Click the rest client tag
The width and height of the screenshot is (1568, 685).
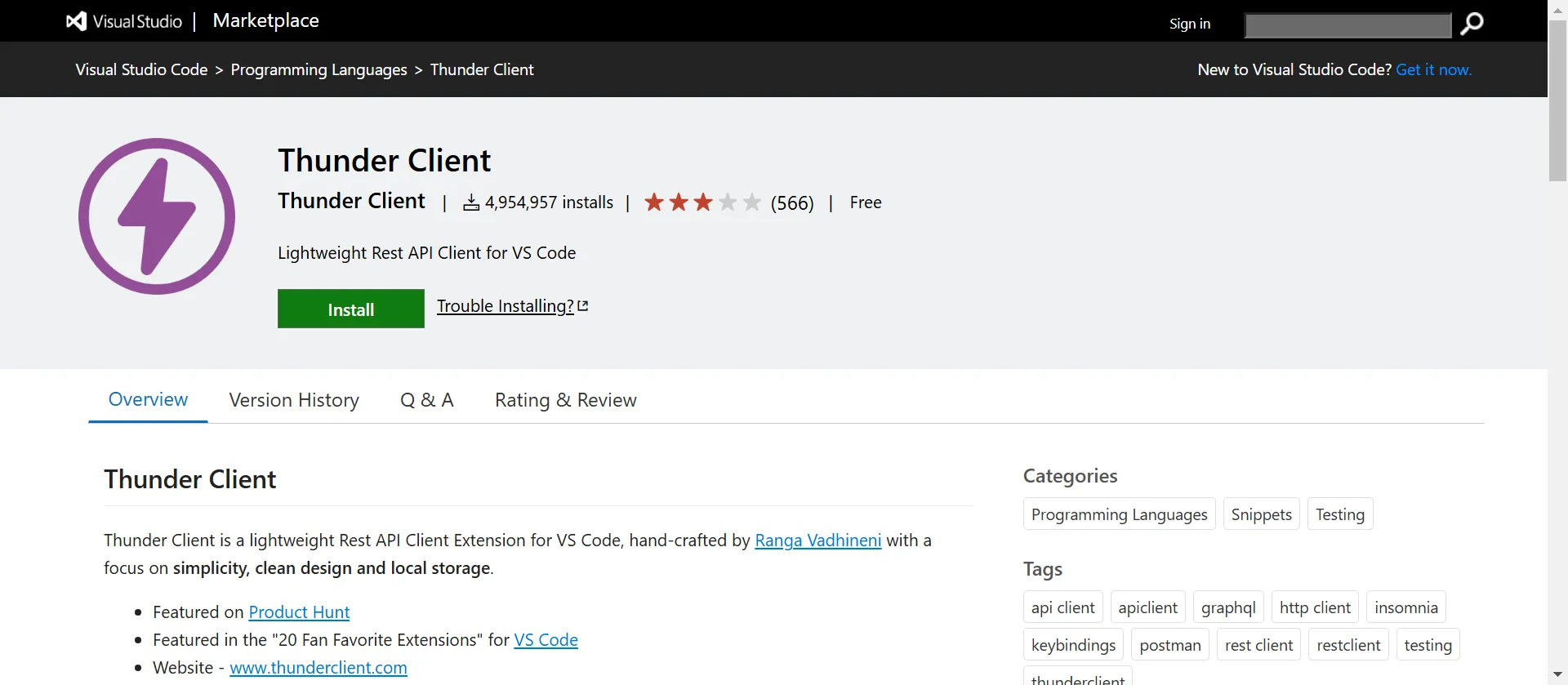point(1258,645)
